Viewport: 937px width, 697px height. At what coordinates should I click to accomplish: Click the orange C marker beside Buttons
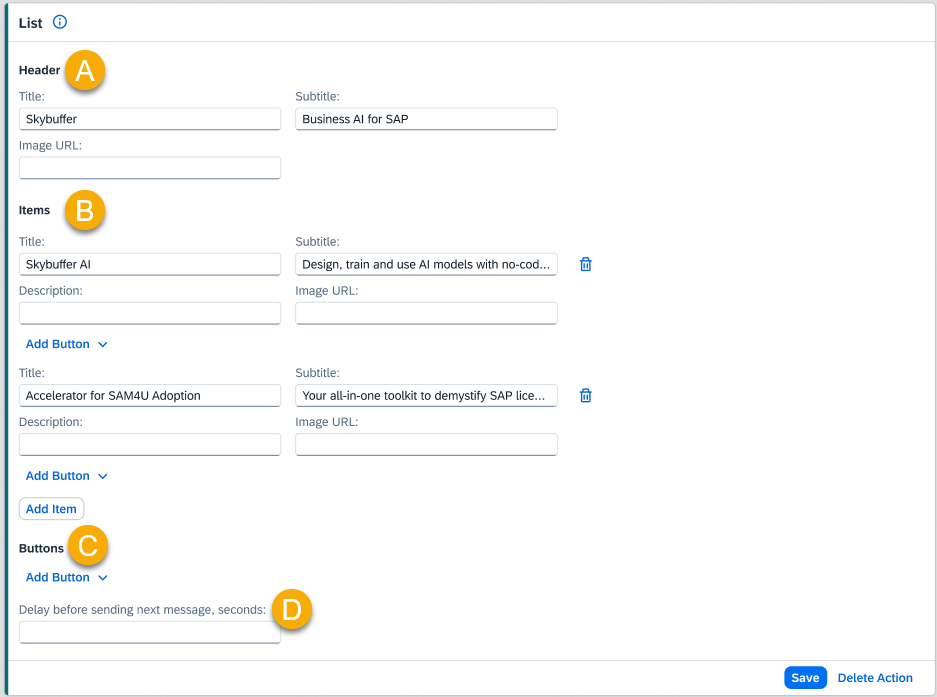[87, 546]
